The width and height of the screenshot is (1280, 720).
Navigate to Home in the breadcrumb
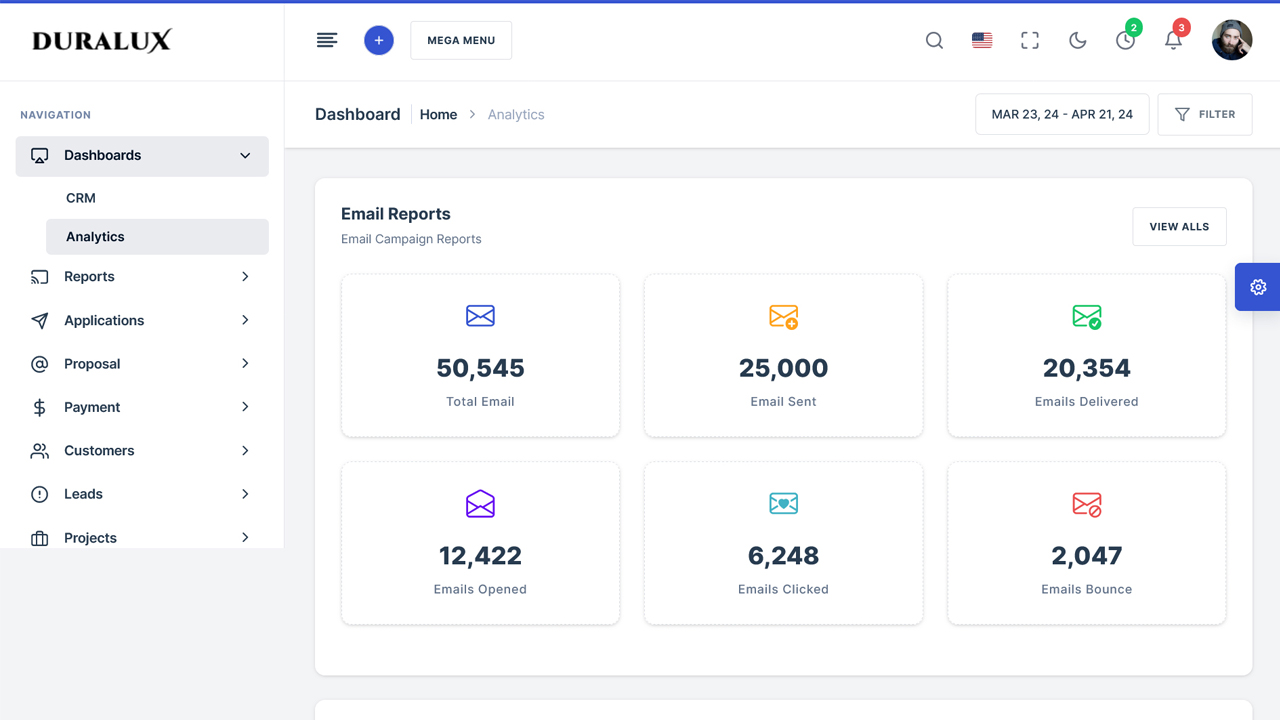point(438,114)
